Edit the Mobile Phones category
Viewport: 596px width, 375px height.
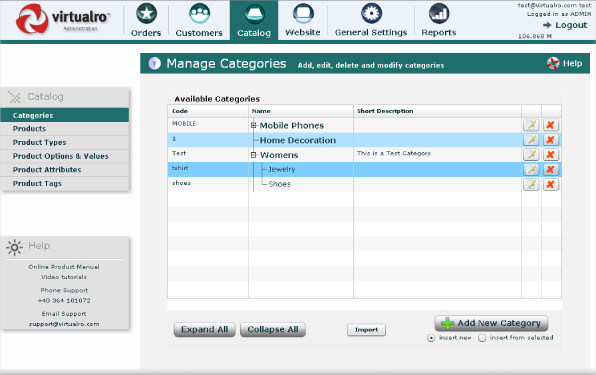[x=531, y=125]
